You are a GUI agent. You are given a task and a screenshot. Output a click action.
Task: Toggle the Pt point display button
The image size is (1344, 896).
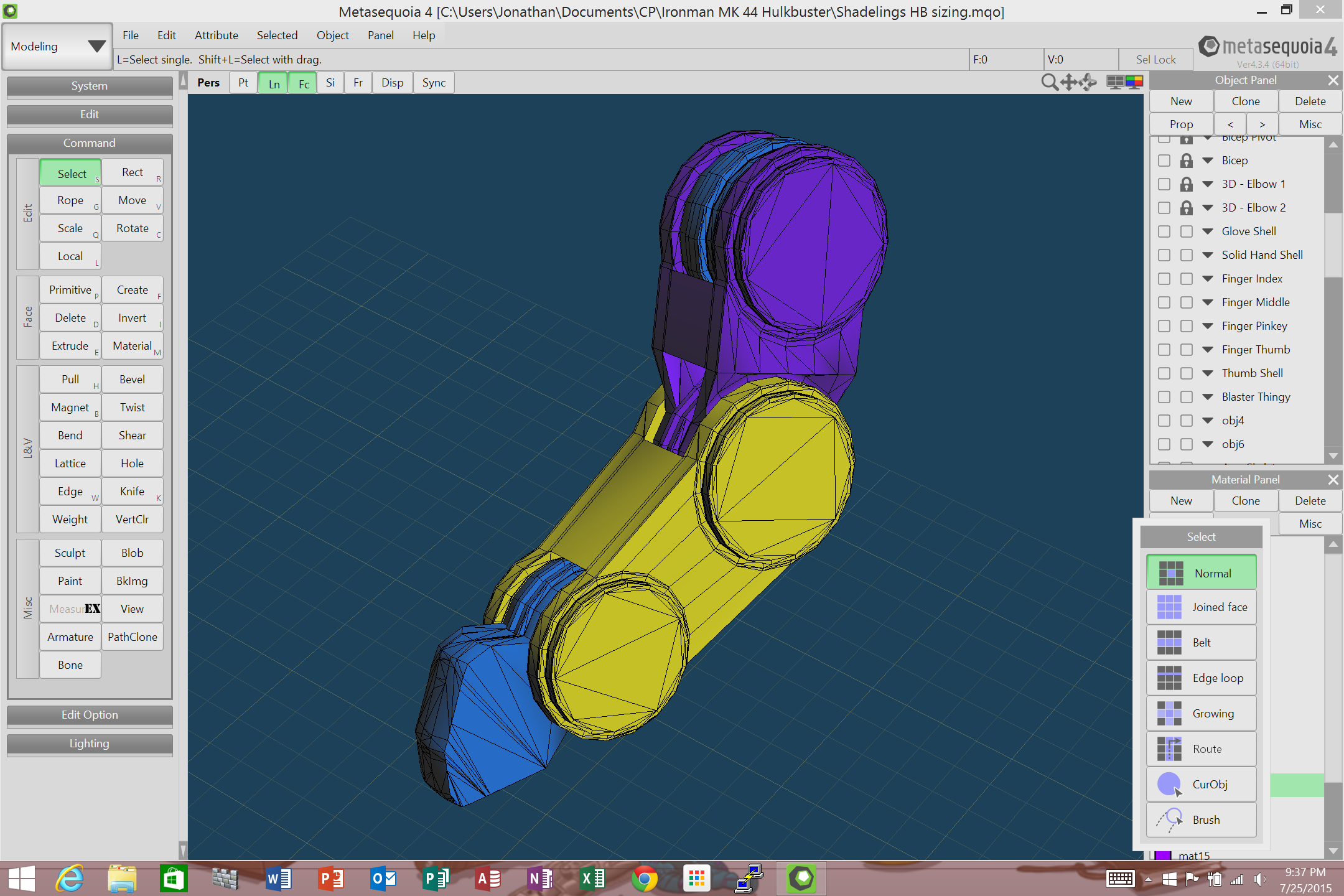243,83
